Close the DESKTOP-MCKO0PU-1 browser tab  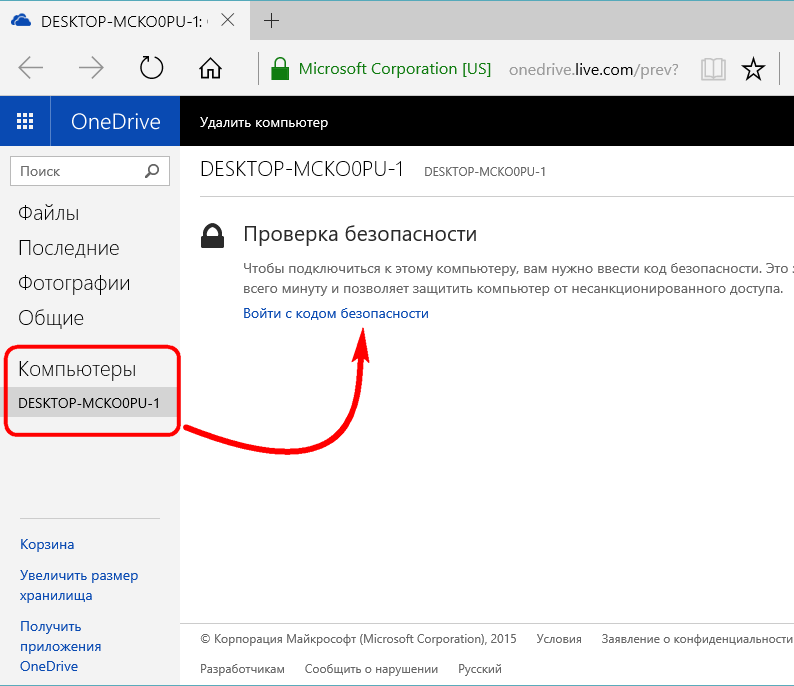228,20
